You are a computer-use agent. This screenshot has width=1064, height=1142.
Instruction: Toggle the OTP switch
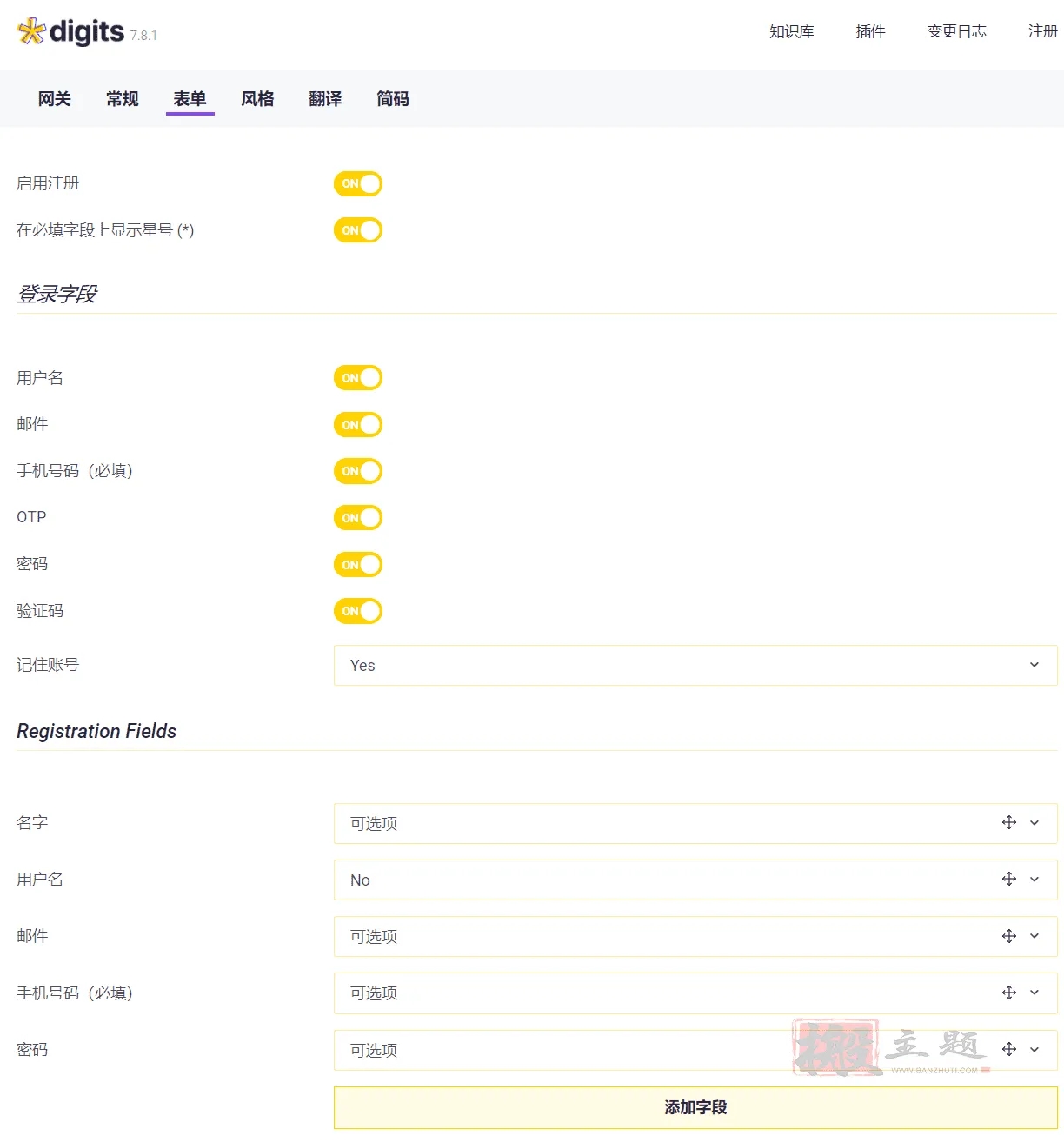358,518
